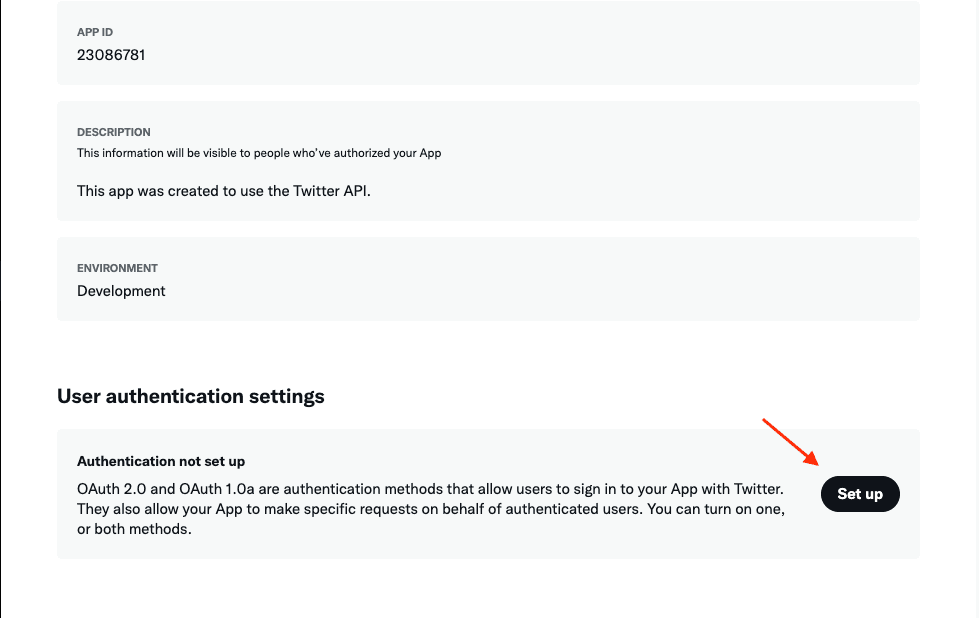The height and width of the screenshot is (618, 979).
Task: Click the authentication settings card
Action: pos(488,494)
